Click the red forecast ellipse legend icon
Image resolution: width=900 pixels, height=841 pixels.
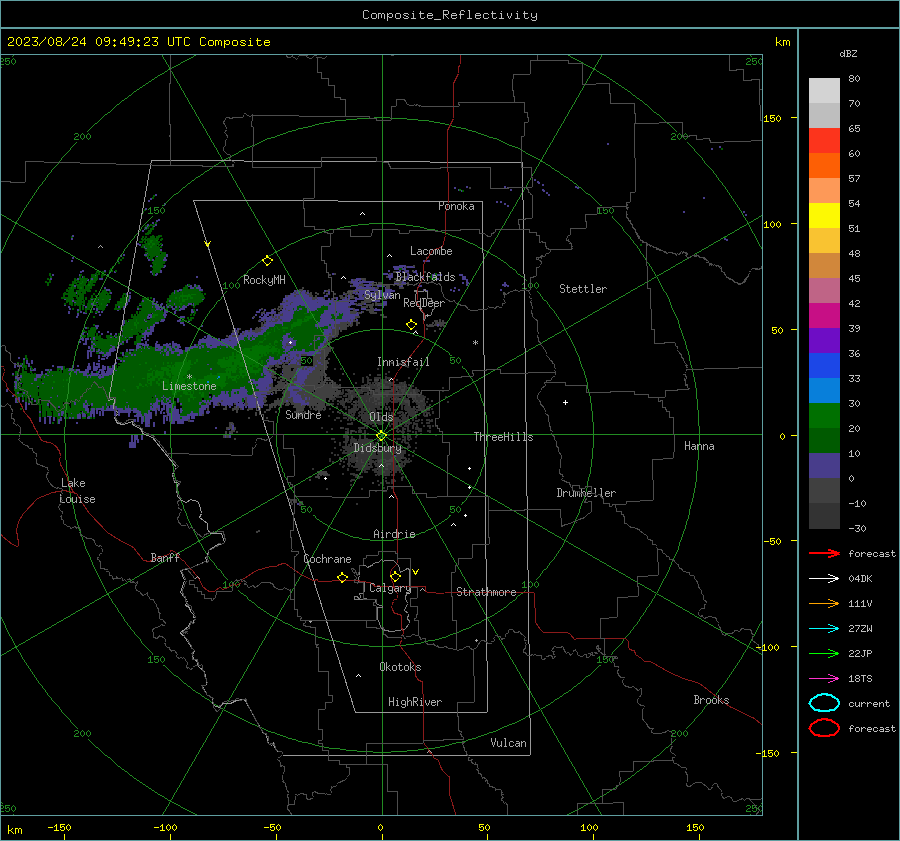(x=824, y=728)
